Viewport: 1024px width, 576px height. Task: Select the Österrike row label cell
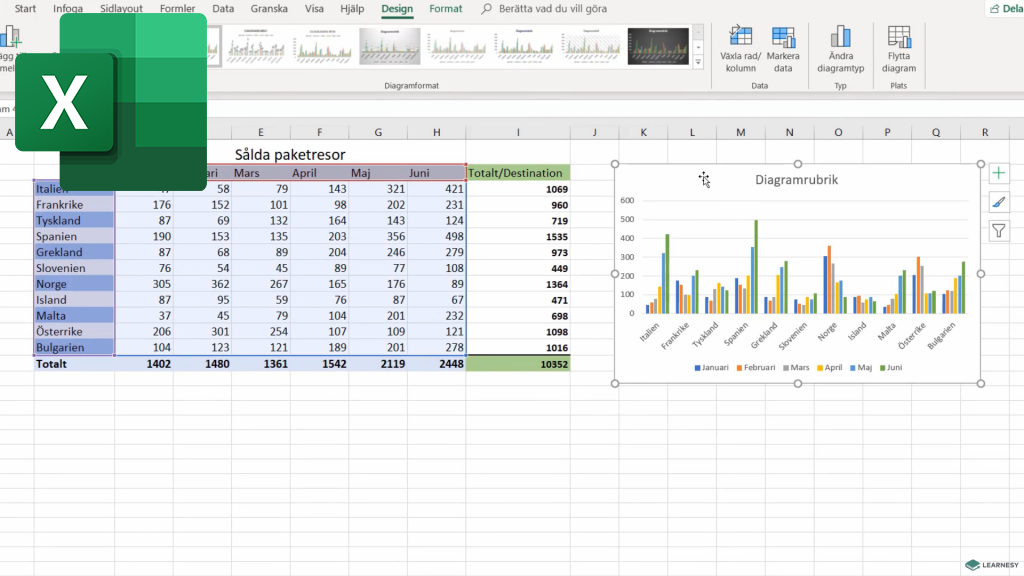pos(74,332)
